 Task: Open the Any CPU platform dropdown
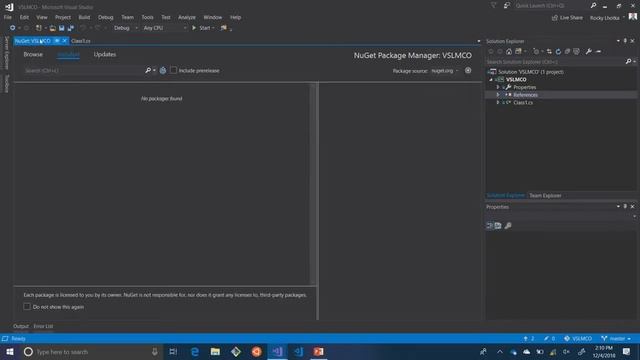click(x=165, y=28)
